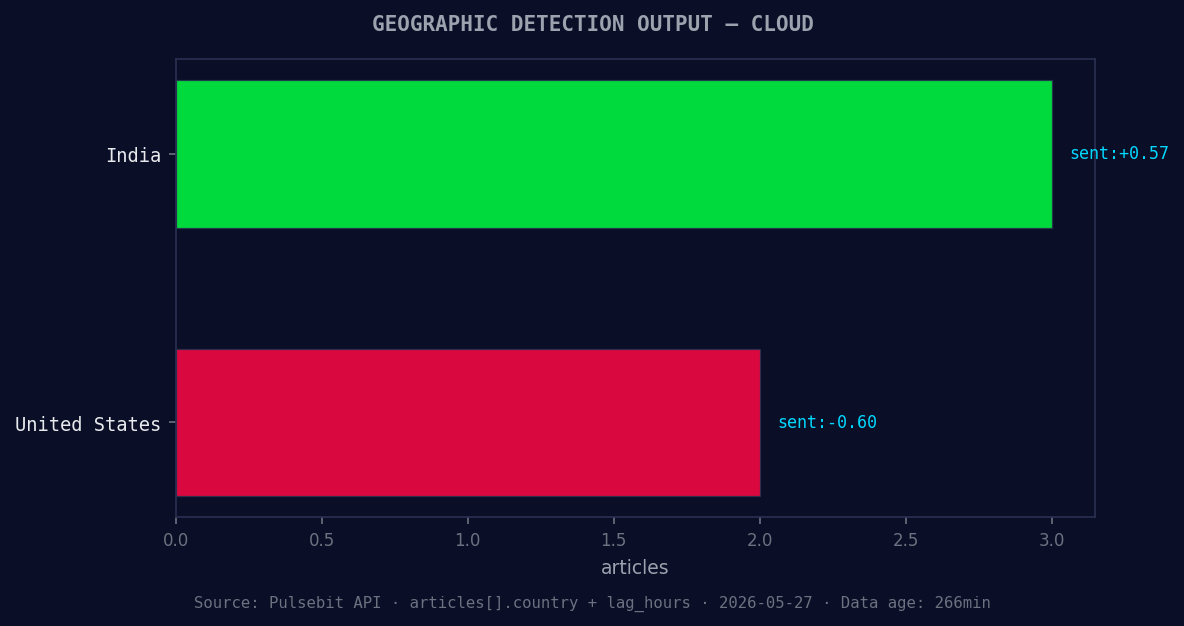This screenshot has height=626, width=1184.
Task: Click the articles x-axis label
Action: coord(634,567)
